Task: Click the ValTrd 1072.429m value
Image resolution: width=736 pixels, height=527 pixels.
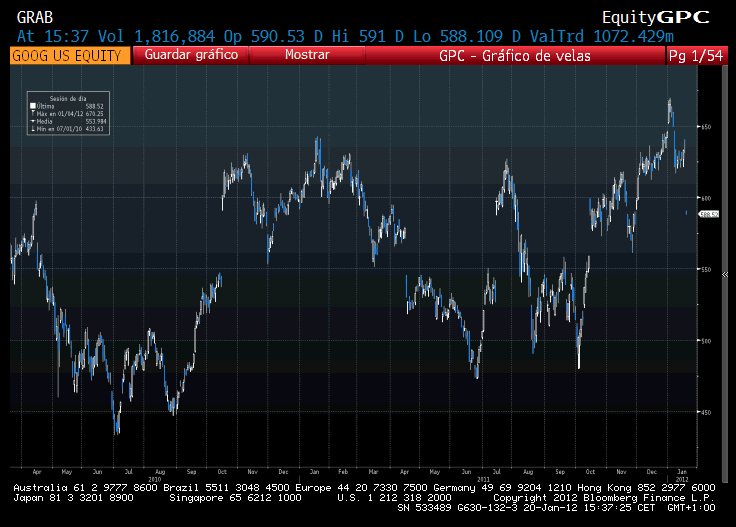Action: [x=602, y=36]
